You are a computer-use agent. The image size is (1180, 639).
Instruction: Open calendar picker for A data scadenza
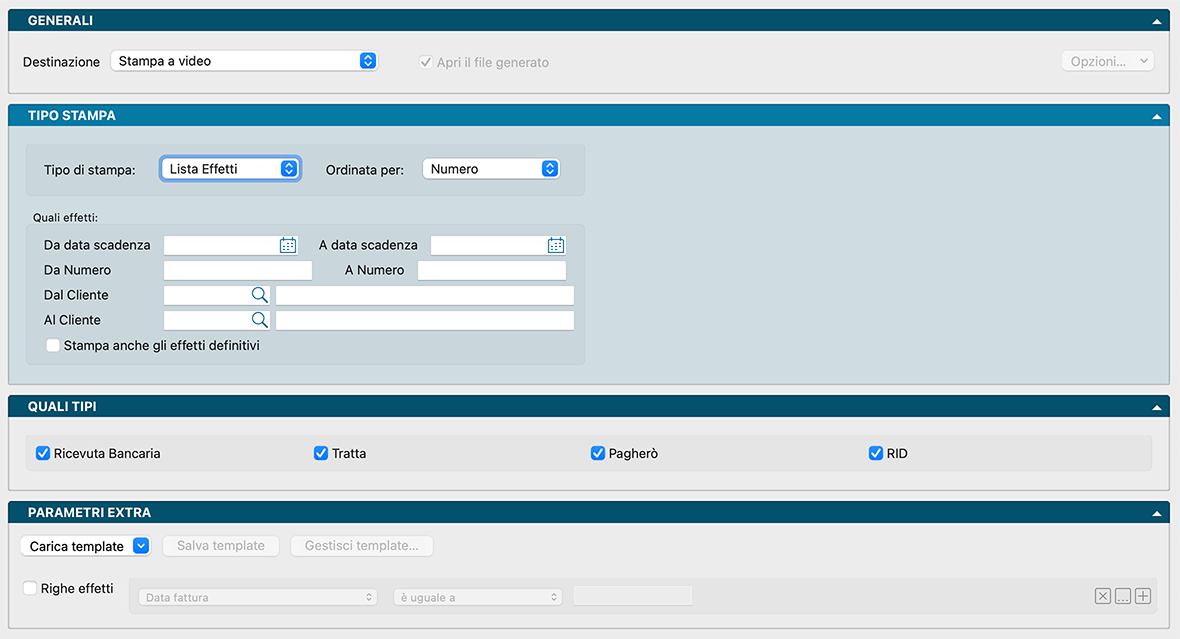[x=556, y=245]
